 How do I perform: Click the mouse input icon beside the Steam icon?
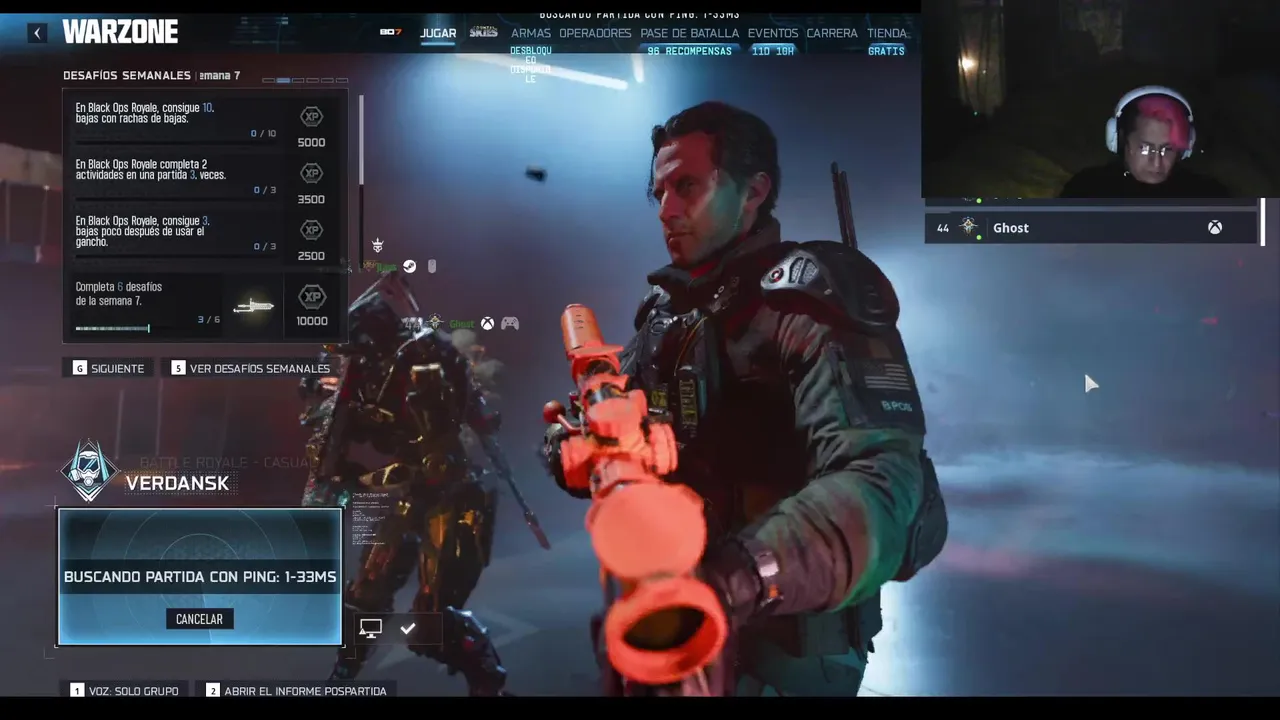(x=432, y=266)
